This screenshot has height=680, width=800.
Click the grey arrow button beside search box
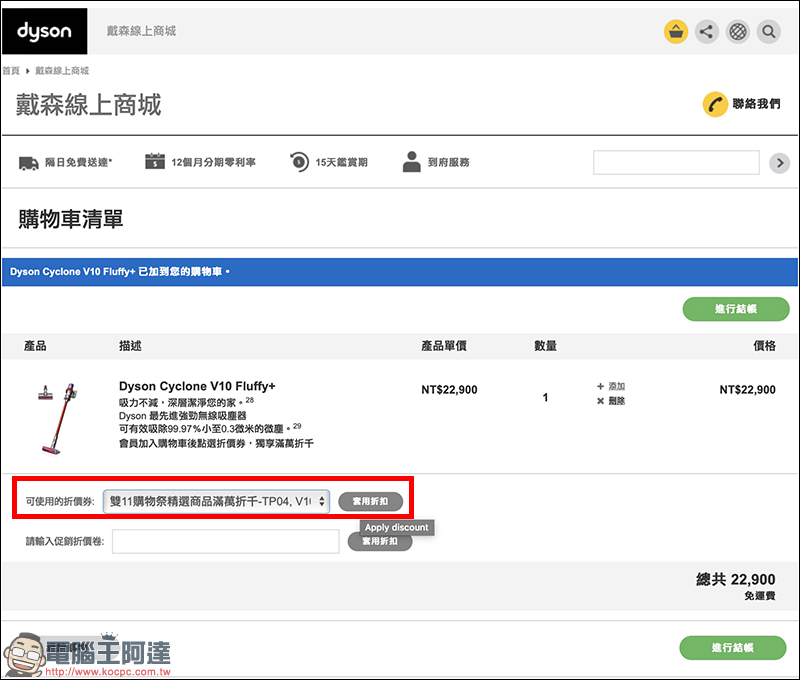tap(780, 163)
